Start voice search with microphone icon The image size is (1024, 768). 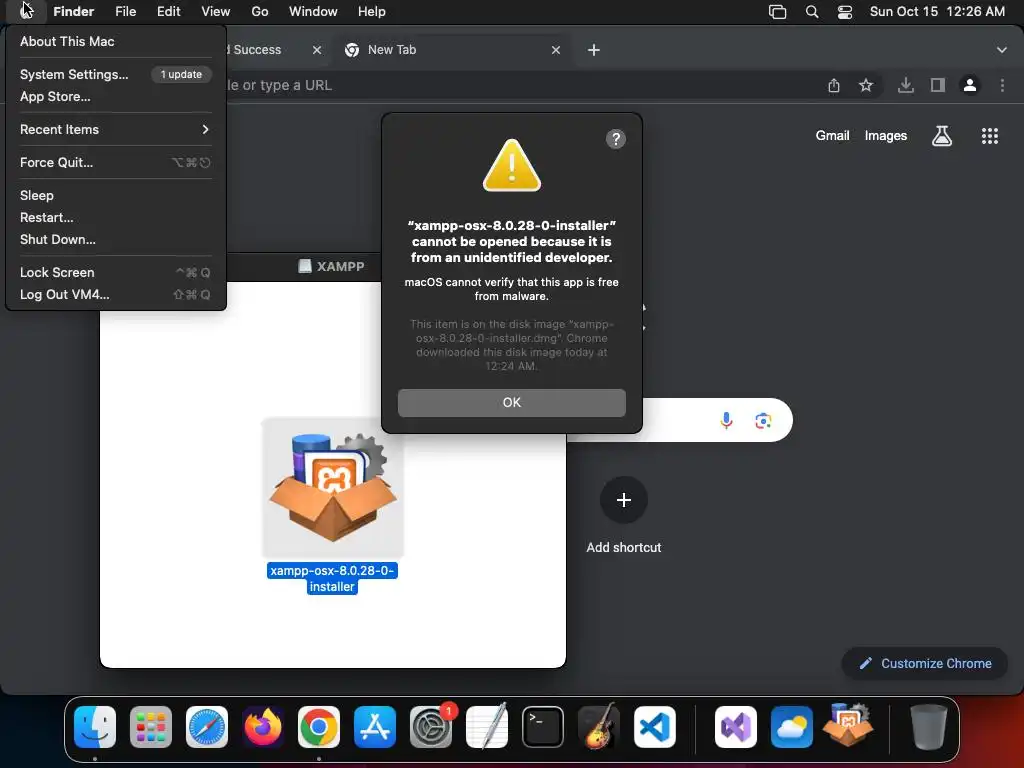[x=726, y=421]
